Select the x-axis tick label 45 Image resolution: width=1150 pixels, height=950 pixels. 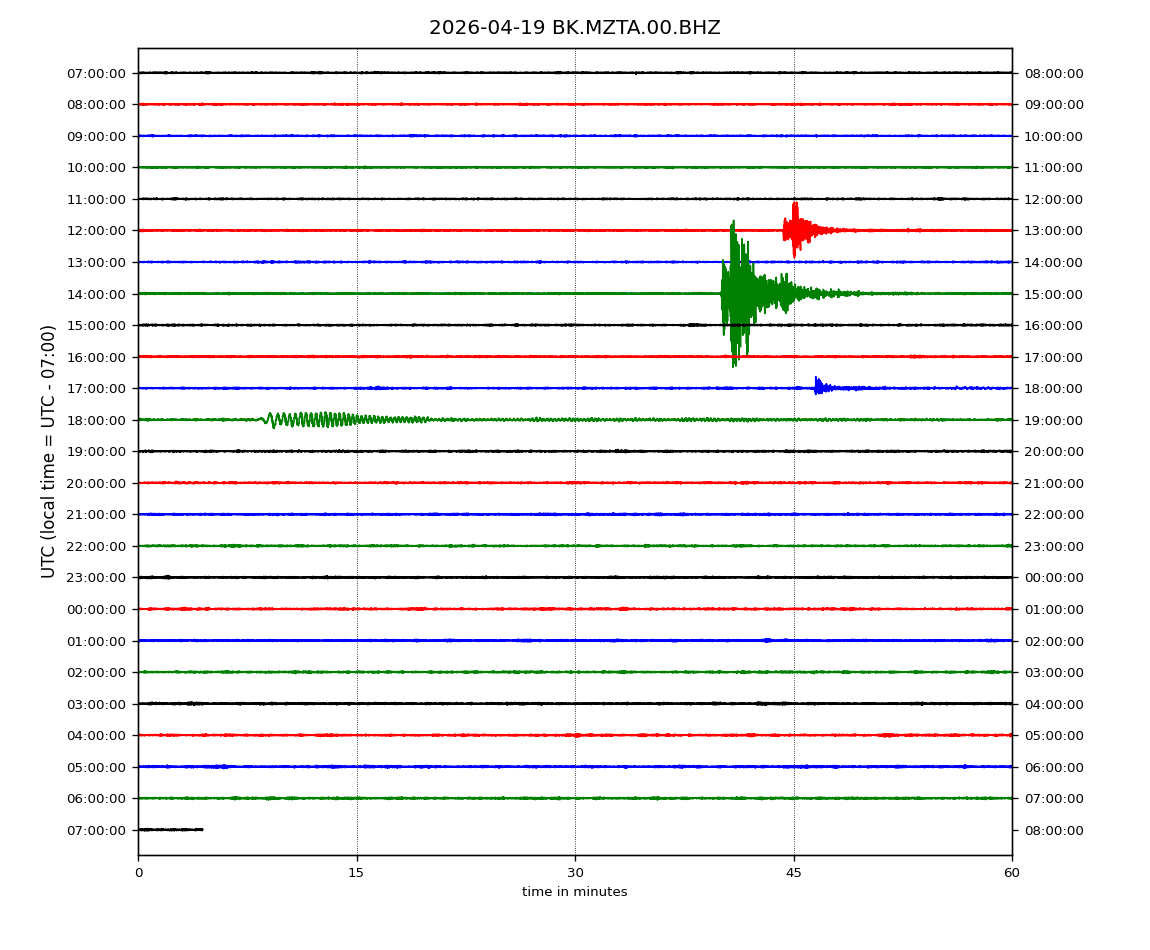pyautogui.click(x=794, y=873)
